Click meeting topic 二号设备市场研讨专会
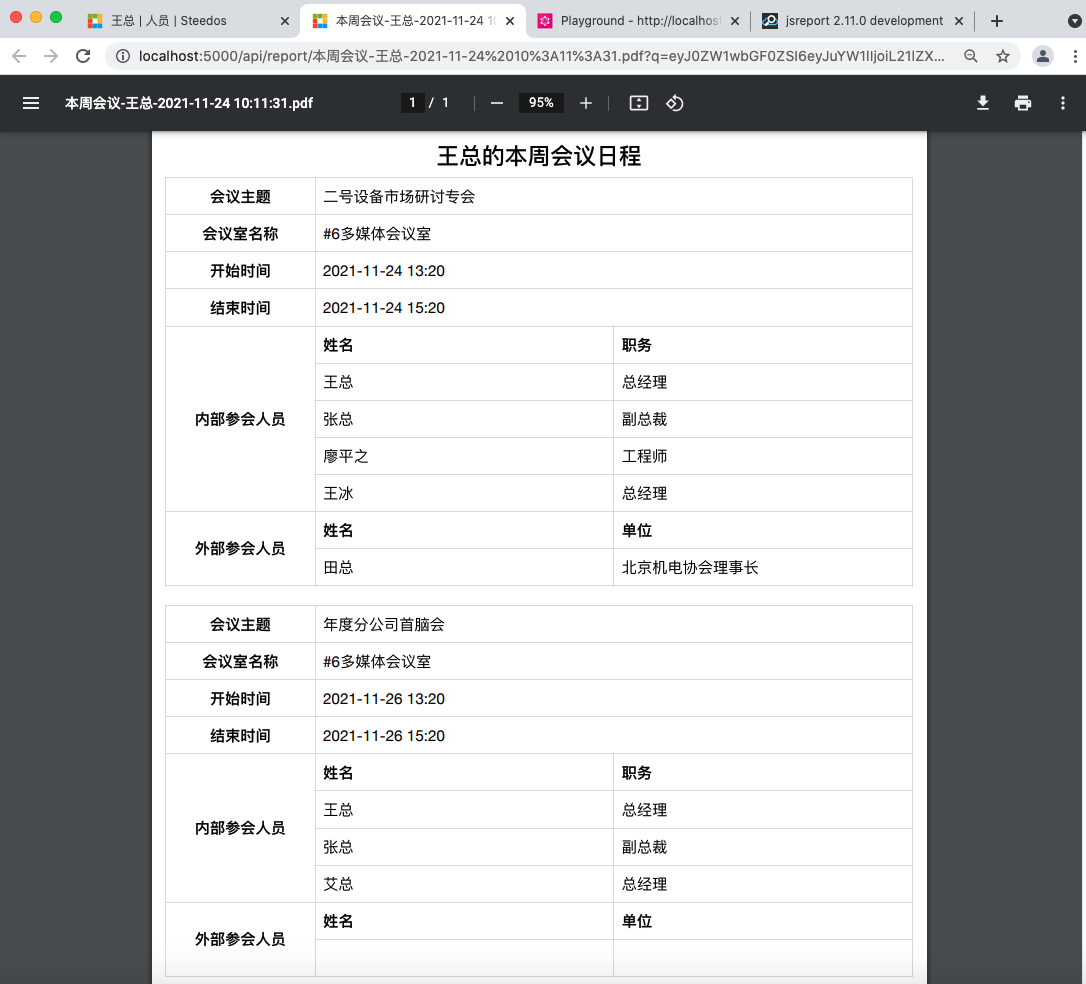This screenshot has width=1086, height=984. point(399,197)
